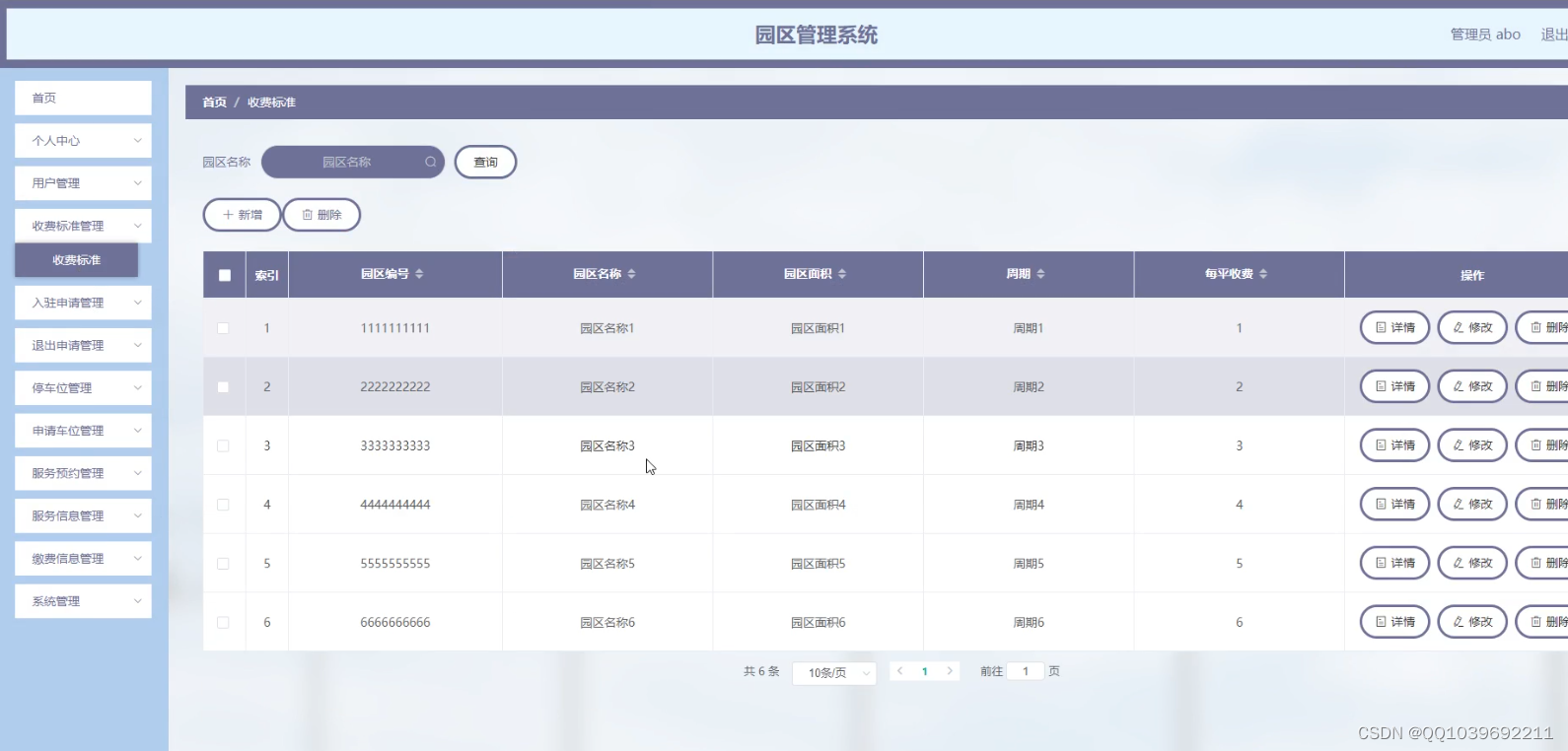Click the 园区管理系统 header title

tap(816, 35)
